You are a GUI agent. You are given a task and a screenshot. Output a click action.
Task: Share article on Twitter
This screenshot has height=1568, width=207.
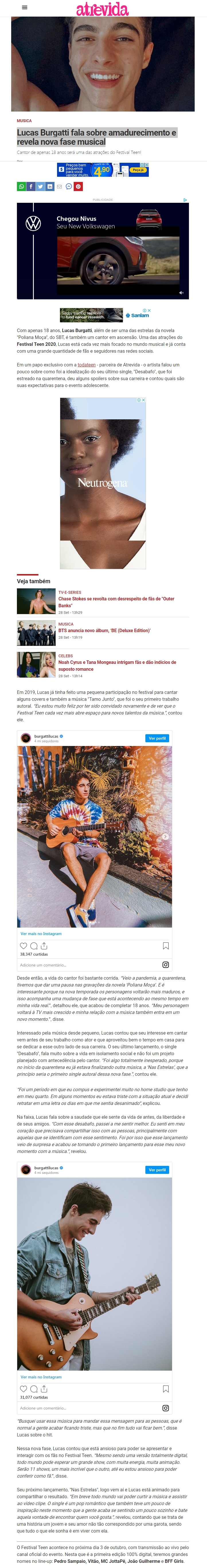pyautogui.click(x=40, y=186)
